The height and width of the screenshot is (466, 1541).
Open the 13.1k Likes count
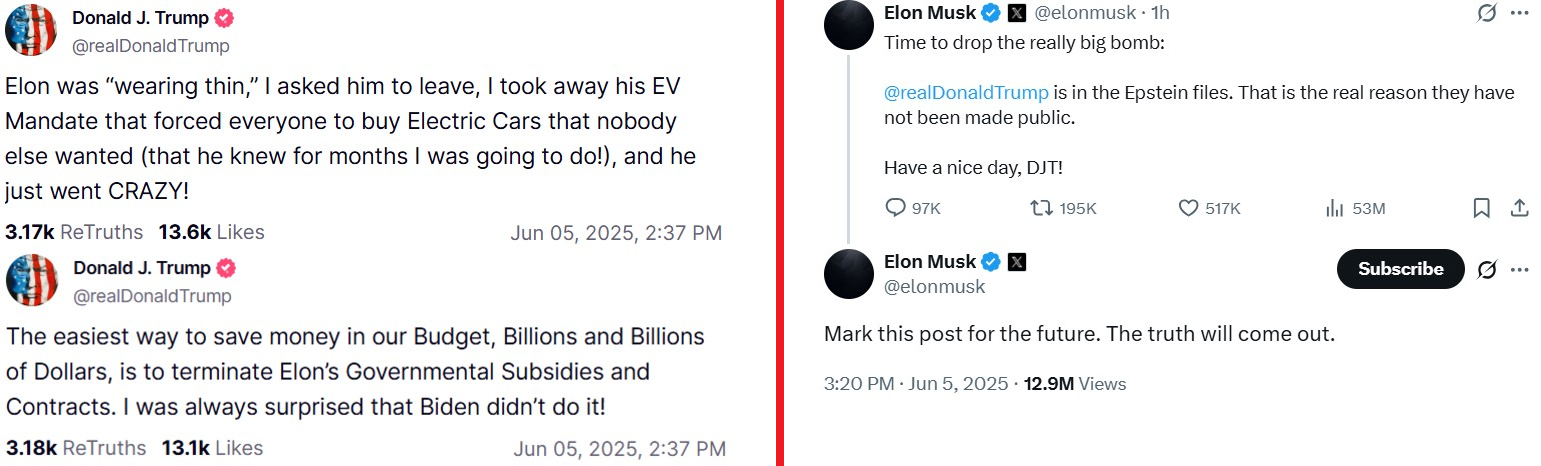click(x=214, y=448)
